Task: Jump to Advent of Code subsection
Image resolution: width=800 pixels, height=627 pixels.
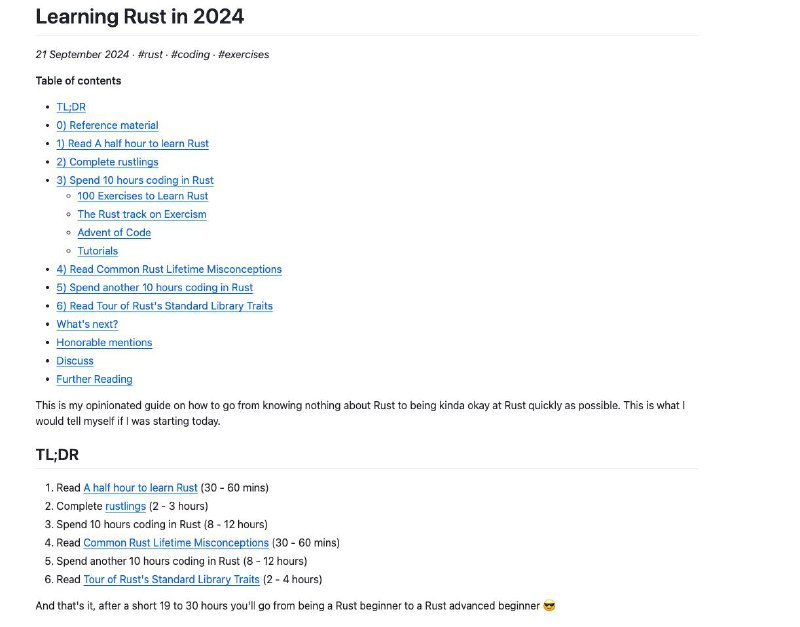Action: (114, 233)
